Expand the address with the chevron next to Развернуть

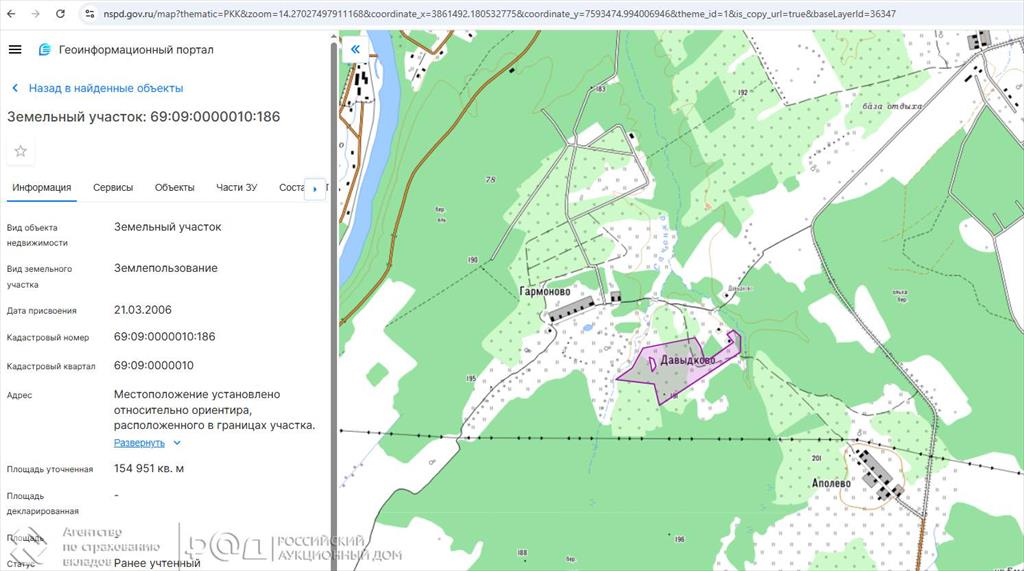click(177, 443)
